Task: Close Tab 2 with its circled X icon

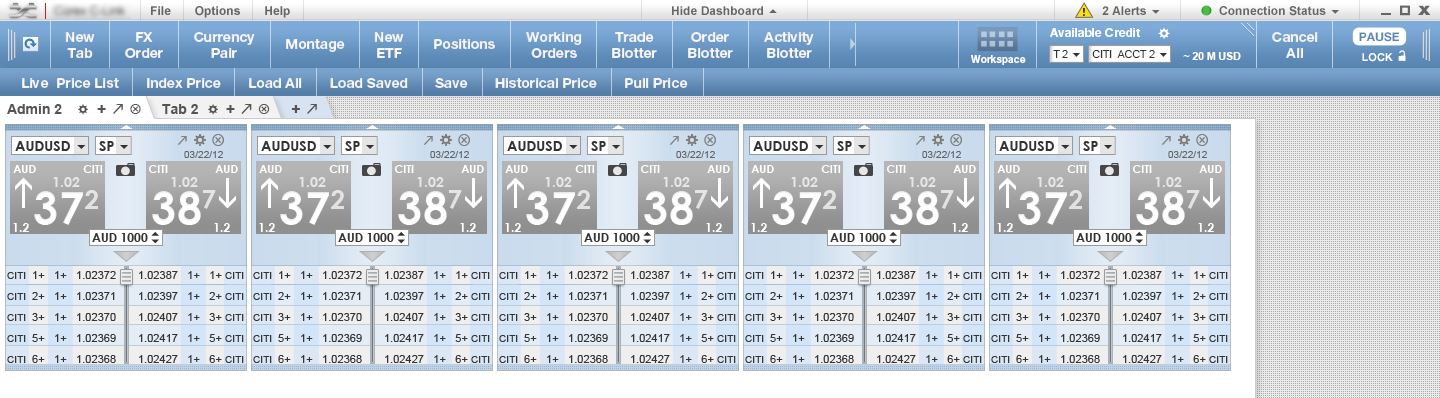Action: pyautogui.click(x=264, y=108)
